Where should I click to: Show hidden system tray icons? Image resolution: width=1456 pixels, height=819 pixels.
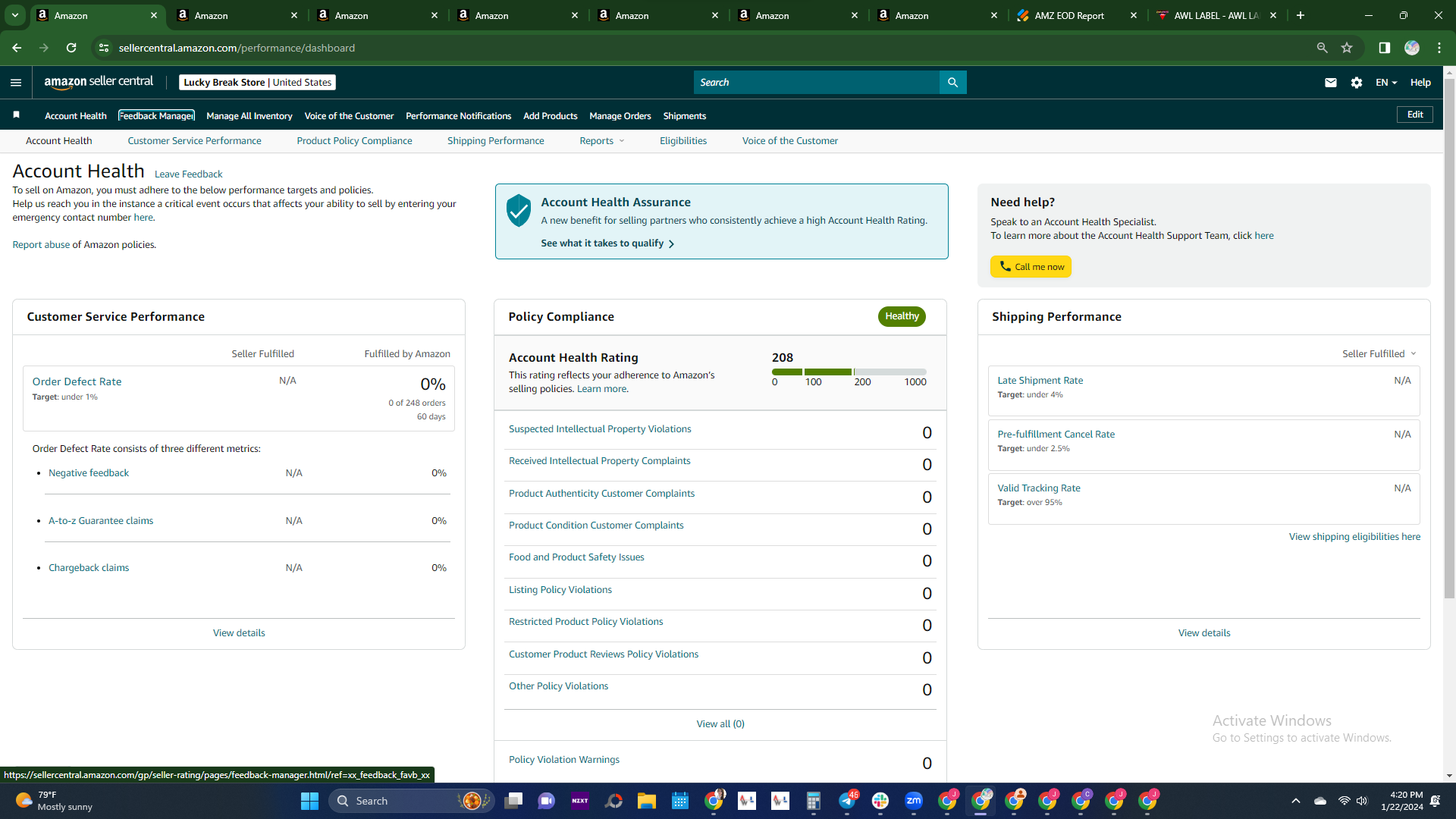pos(1296,801)
